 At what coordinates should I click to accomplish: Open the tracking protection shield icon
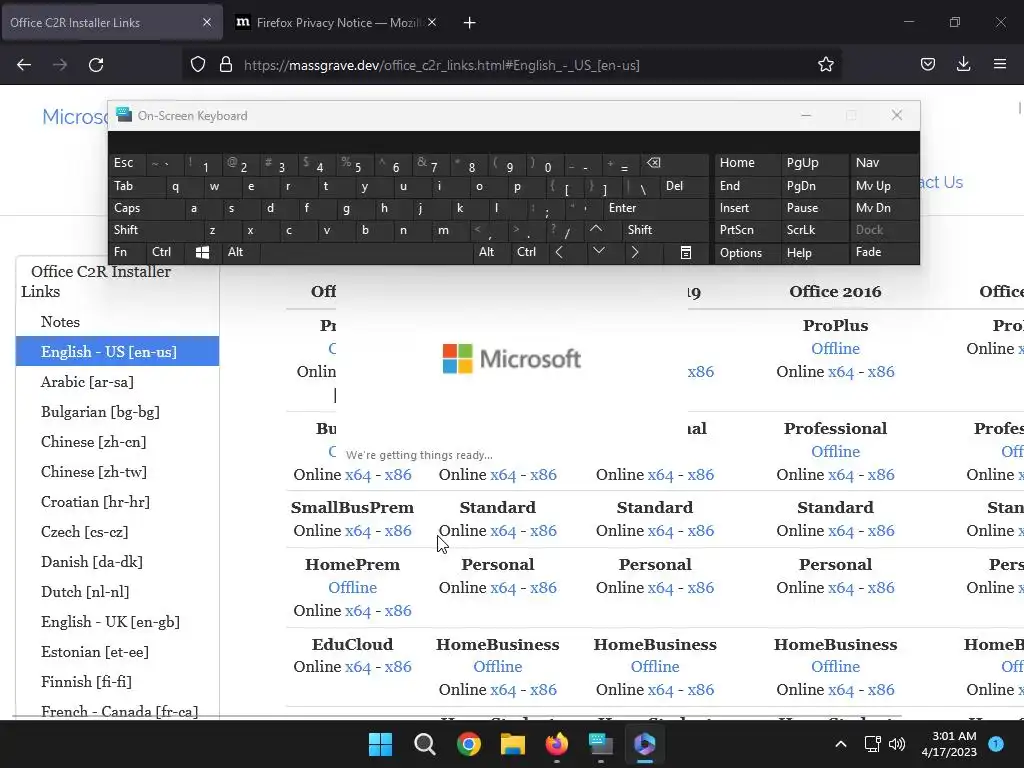(198, 65)
